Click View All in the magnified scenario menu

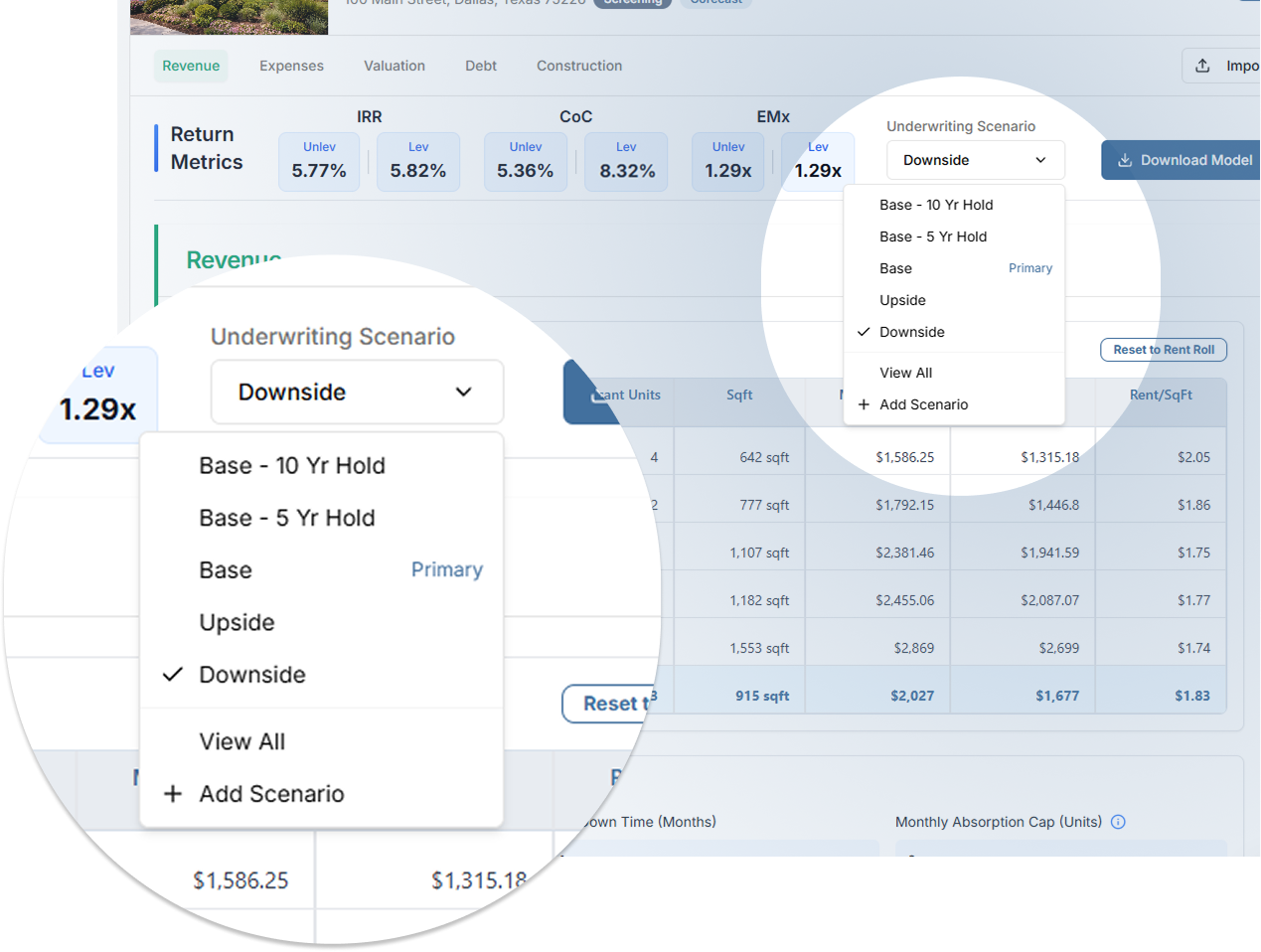tap(242, 742)
